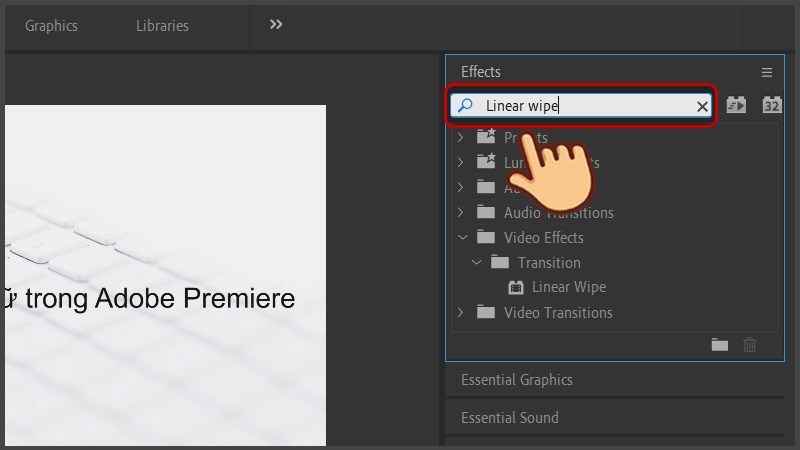Screen dimensions: 800x450
Task: Expand the Audio Transitions folder
Action: (x=460, y=213)
